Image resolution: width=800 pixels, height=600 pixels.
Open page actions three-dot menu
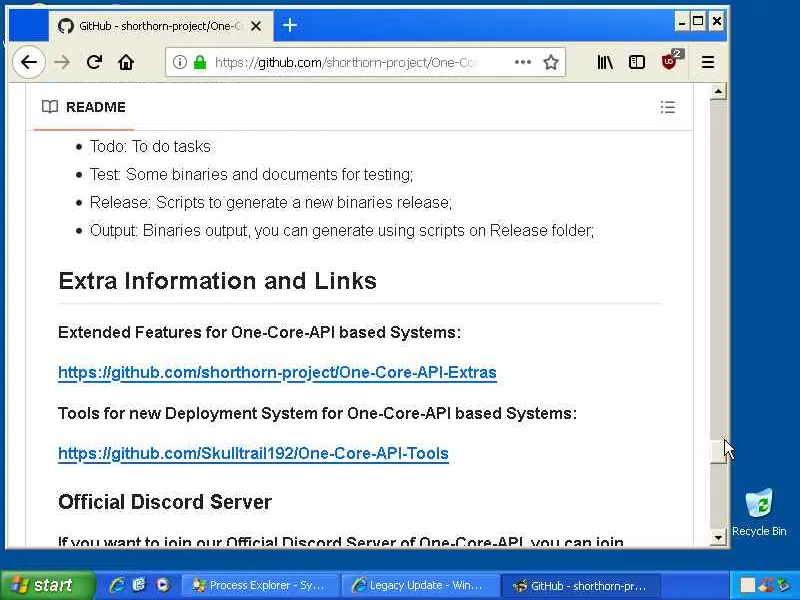coord(523,62)
